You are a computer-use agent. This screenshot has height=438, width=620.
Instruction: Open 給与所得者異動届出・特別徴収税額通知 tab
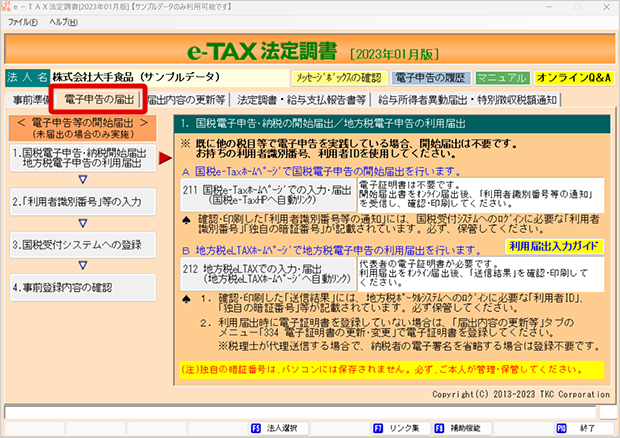tap(467, 100)
